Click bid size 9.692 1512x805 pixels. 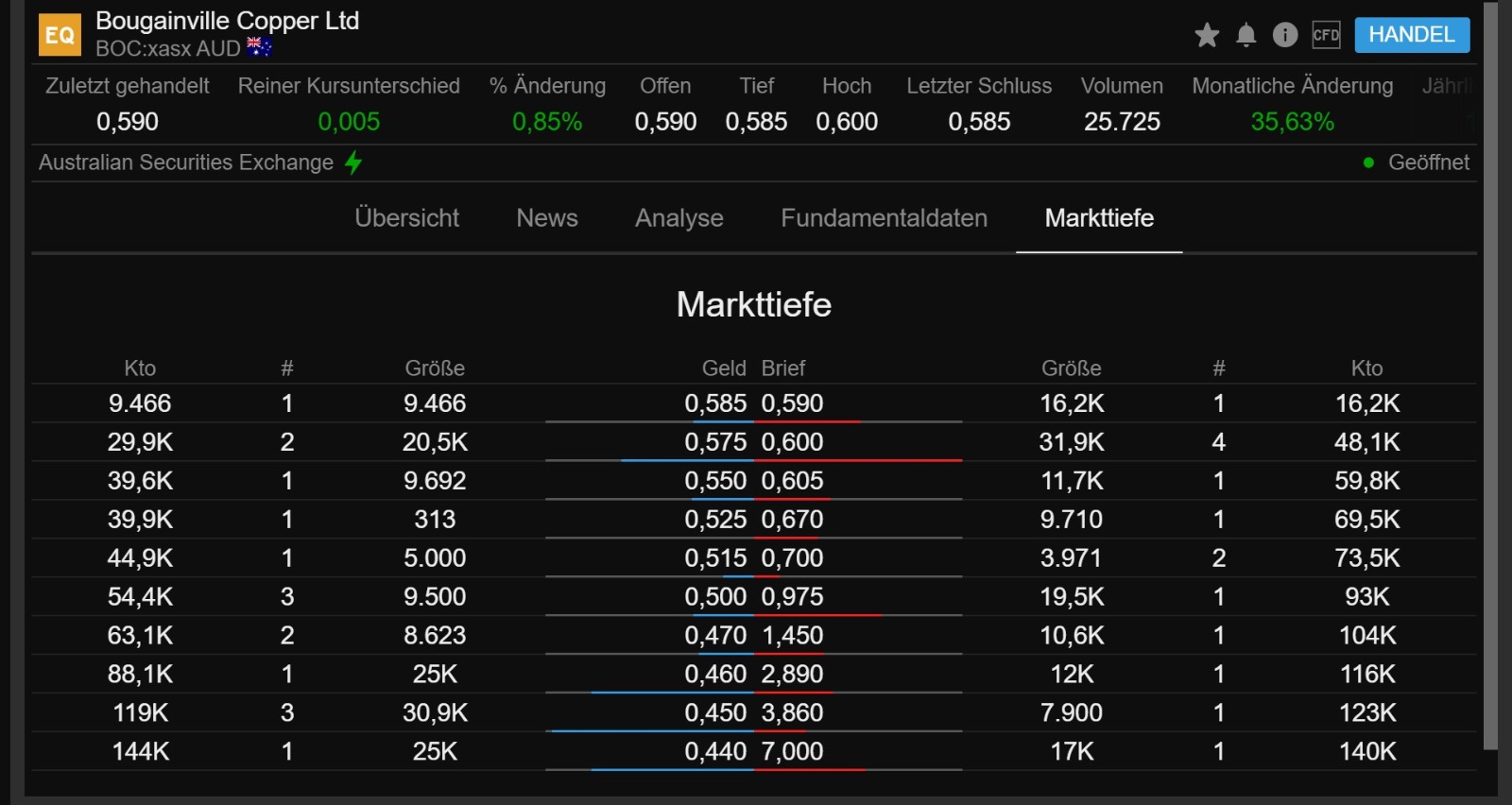435,481
